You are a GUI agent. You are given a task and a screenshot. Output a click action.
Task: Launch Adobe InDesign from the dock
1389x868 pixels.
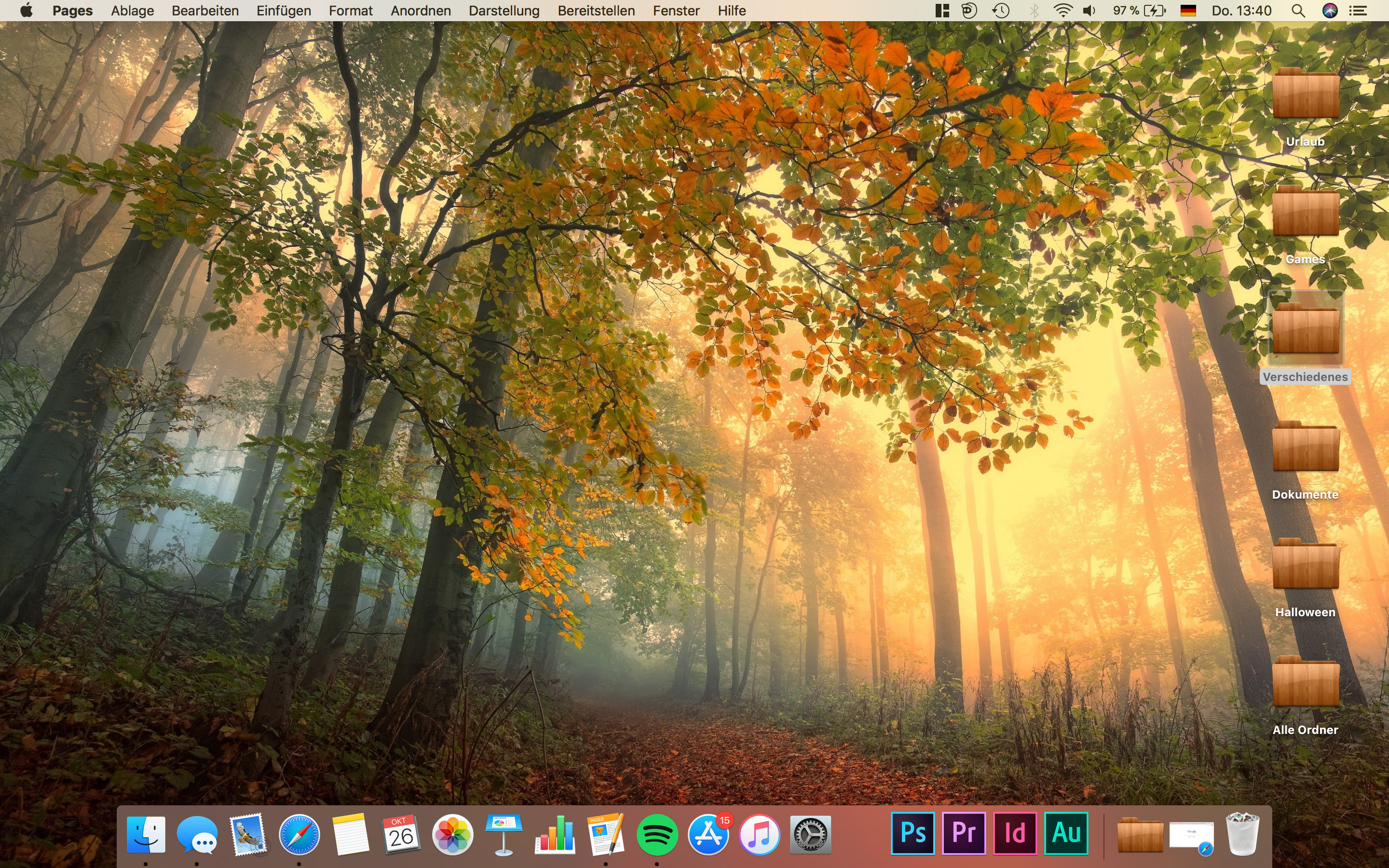[x=1015, y=833]
